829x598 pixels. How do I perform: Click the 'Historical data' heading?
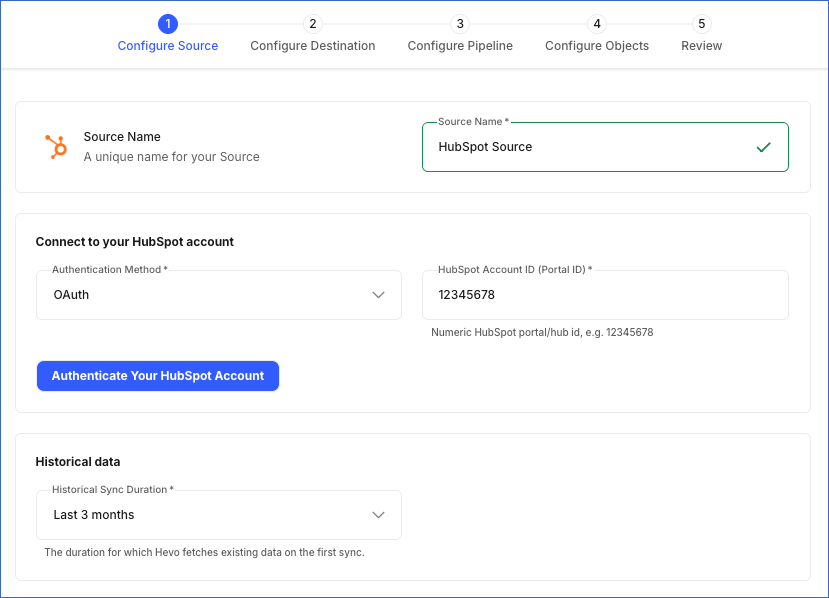78,462
